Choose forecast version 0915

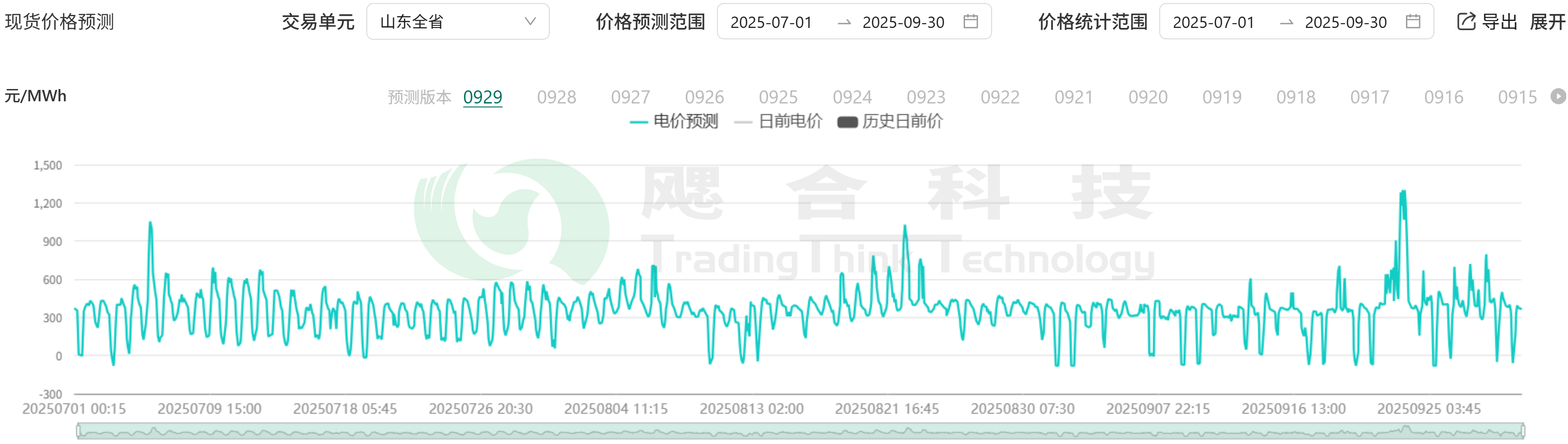(x=1517, y=97)
